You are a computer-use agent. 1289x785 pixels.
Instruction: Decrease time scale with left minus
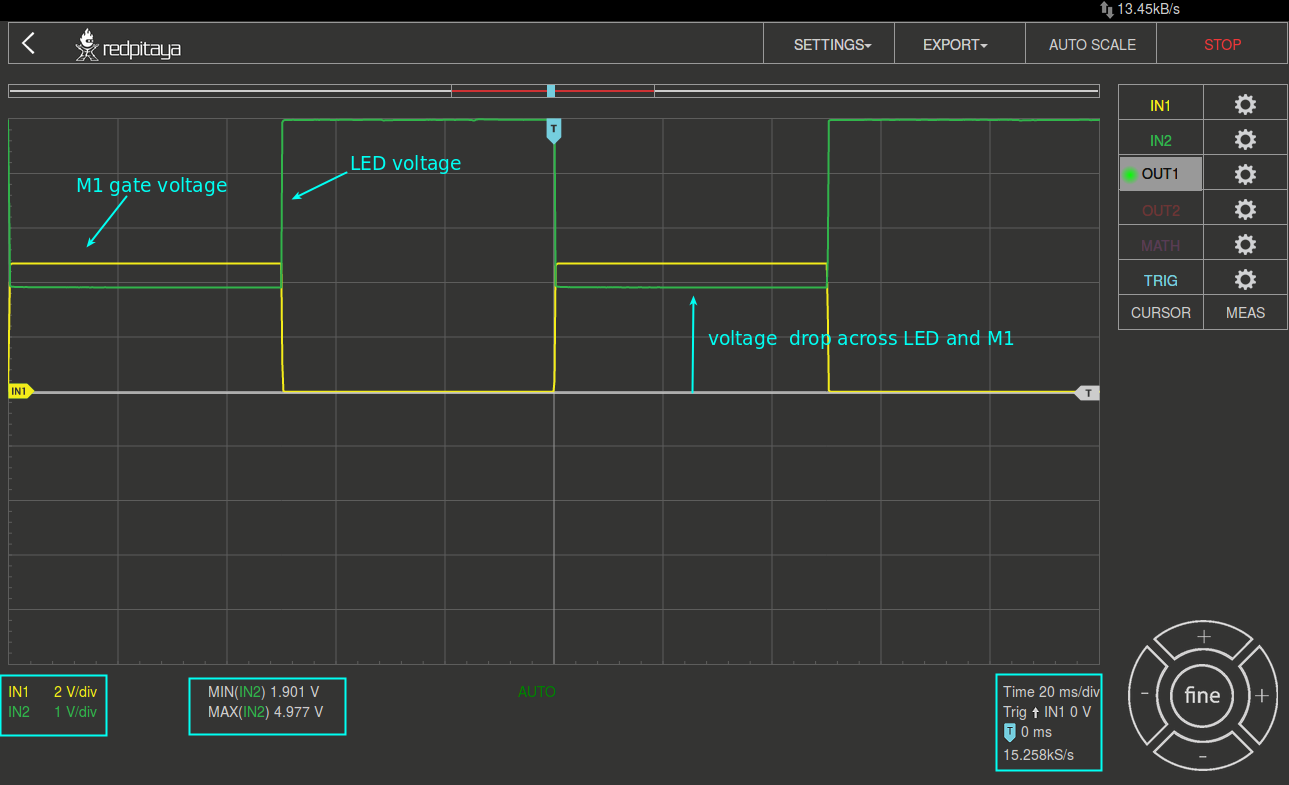click(1145, 695)
